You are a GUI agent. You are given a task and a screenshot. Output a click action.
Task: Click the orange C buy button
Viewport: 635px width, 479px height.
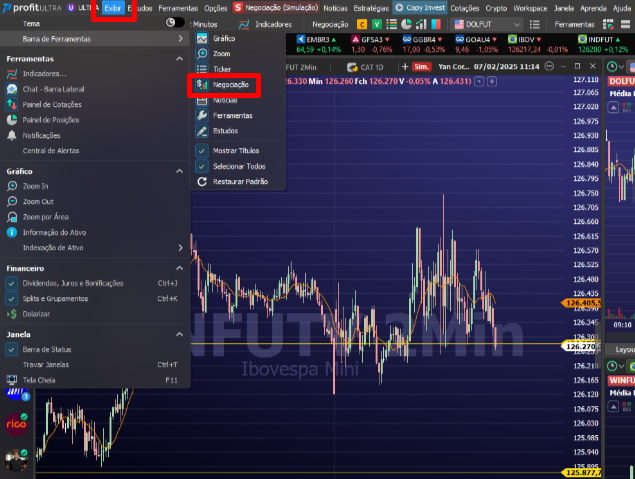click(x=362, y=25)
